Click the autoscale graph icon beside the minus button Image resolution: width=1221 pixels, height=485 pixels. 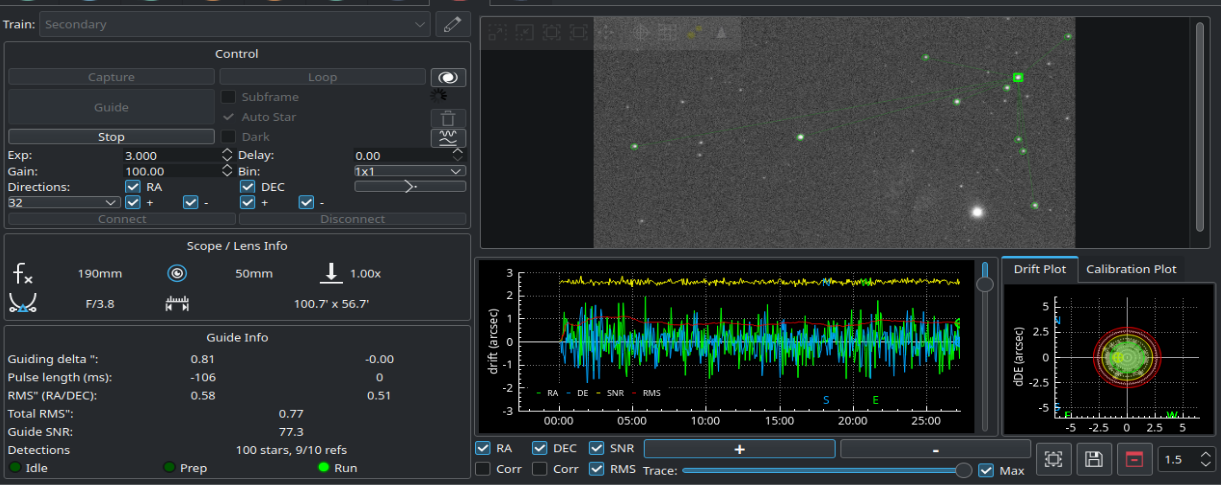[x=1053, y=459]
